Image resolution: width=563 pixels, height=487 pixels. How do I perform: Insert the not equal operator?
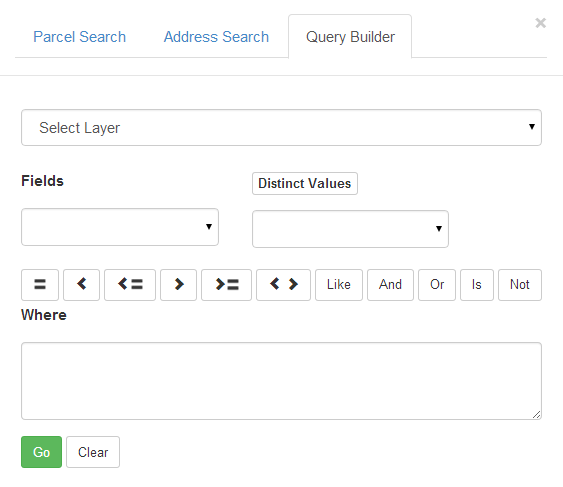[x=283, y=285]
